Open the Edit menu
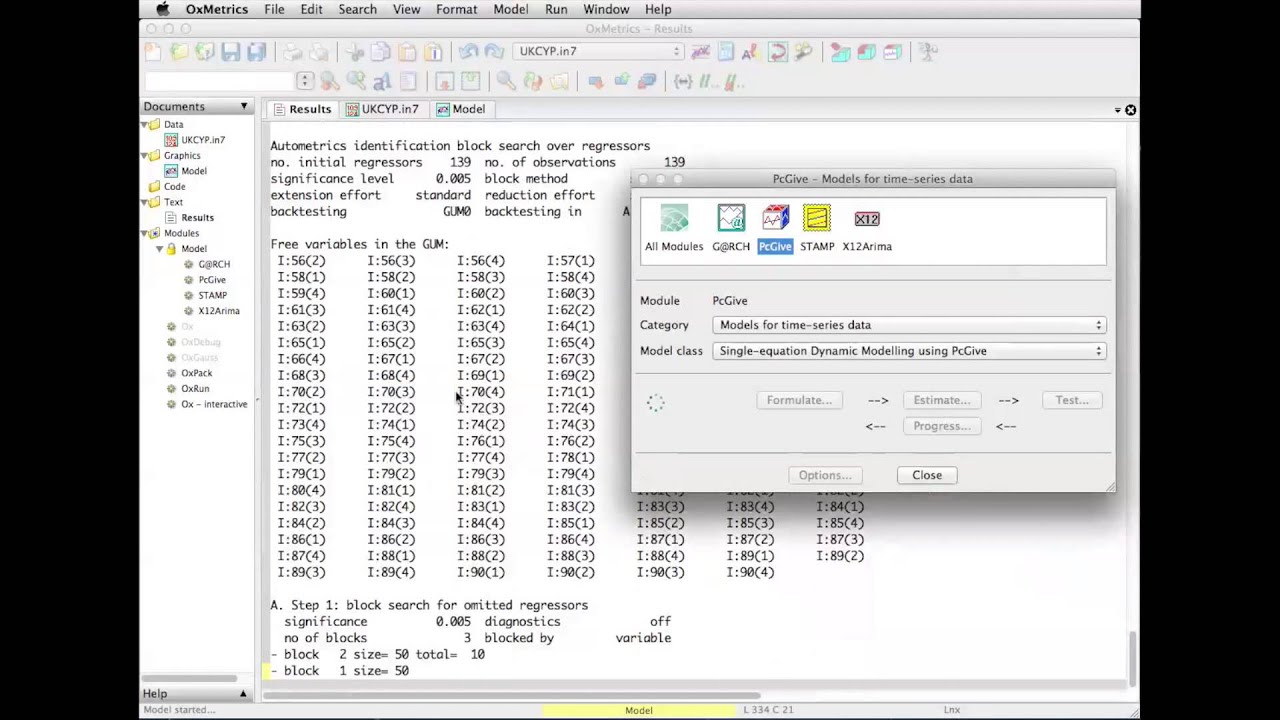Image resolution: width=1280 pixels, height=720 pixels. click(311, 9)
